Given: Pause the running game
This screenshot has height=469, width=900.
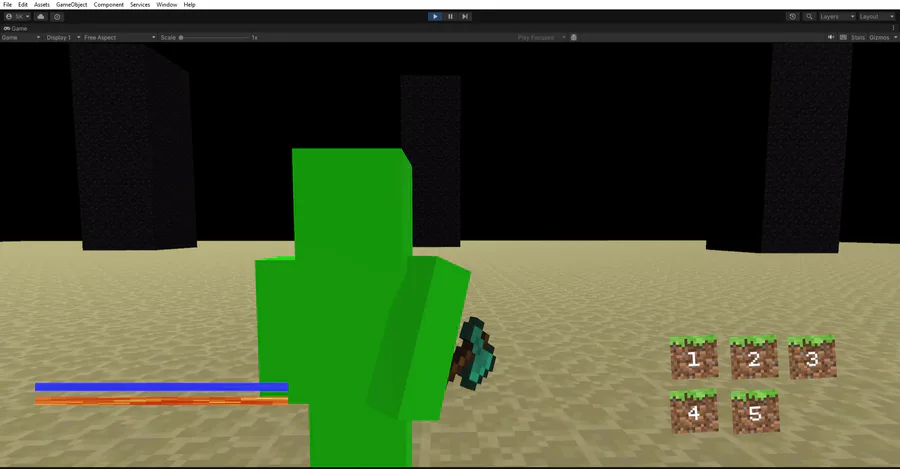Looking at the screenshot, I should pos(451,17).
